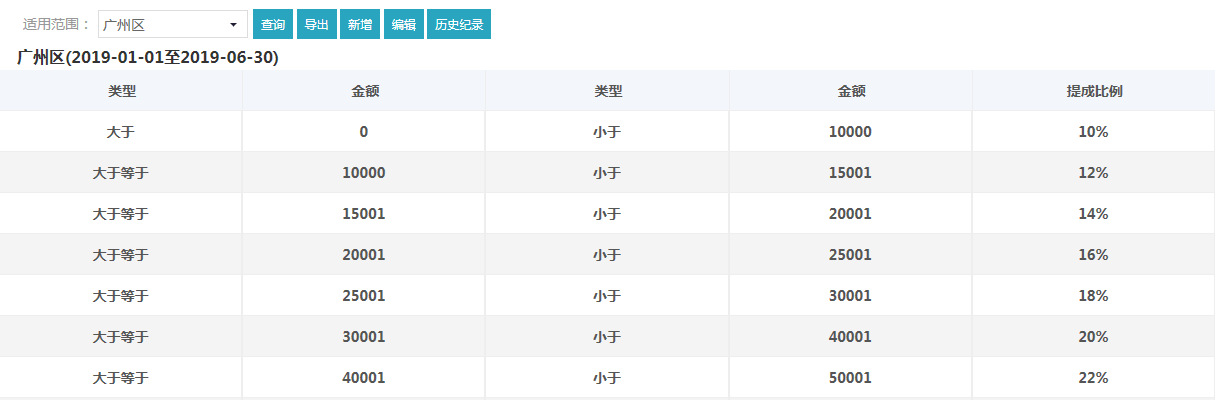Click the 小于 cell in the 14% row

click(607, 214)
